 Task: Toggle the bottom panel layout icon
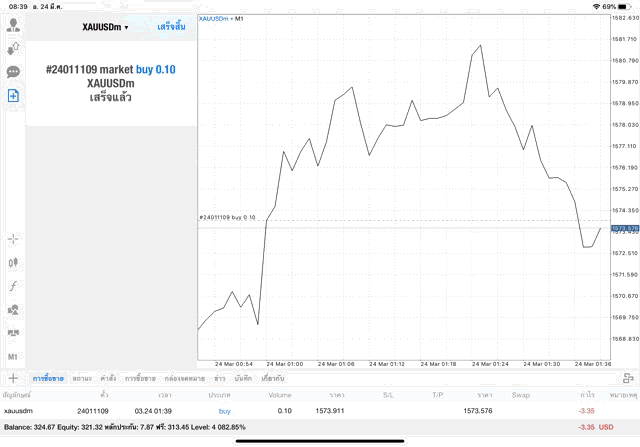pyautogui.click(x=627, y=378)
